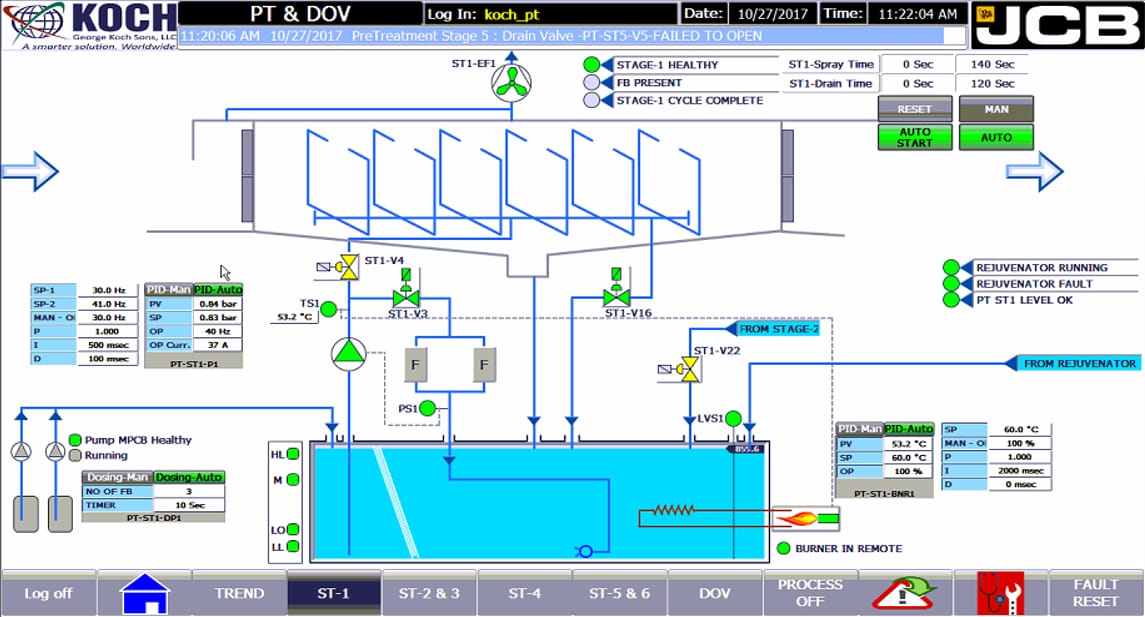
Task: Click the AUTO START button
Action: (915, 137)
